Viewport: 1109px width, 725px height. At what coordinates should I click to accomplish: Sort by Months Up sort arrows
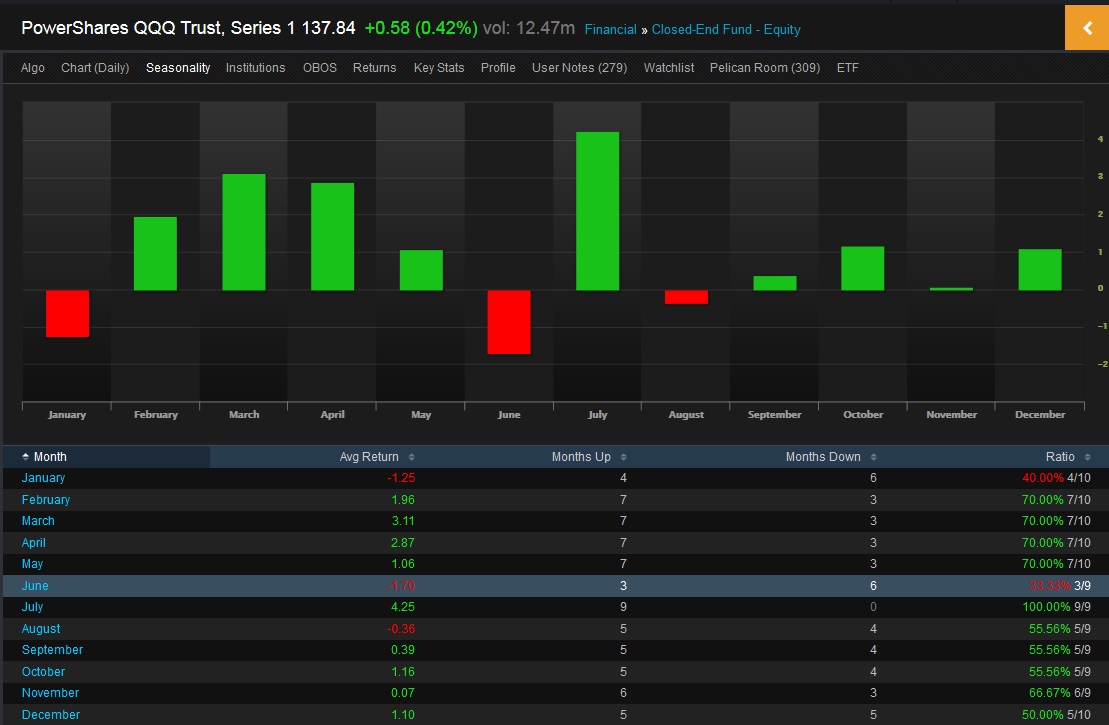tap(623, 457)
